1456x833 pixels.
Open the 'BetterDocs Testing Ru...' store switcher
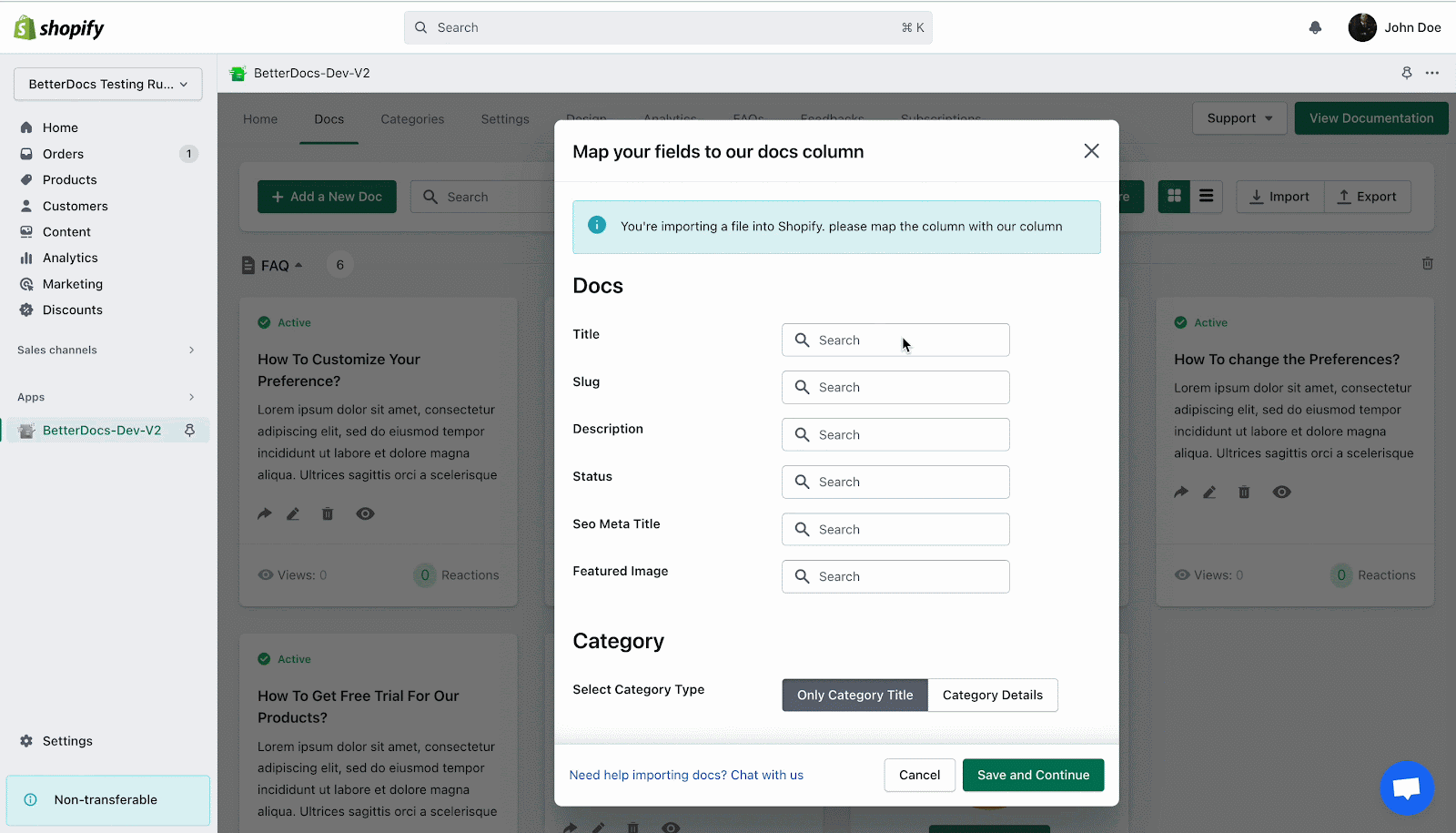pos(106,84)
